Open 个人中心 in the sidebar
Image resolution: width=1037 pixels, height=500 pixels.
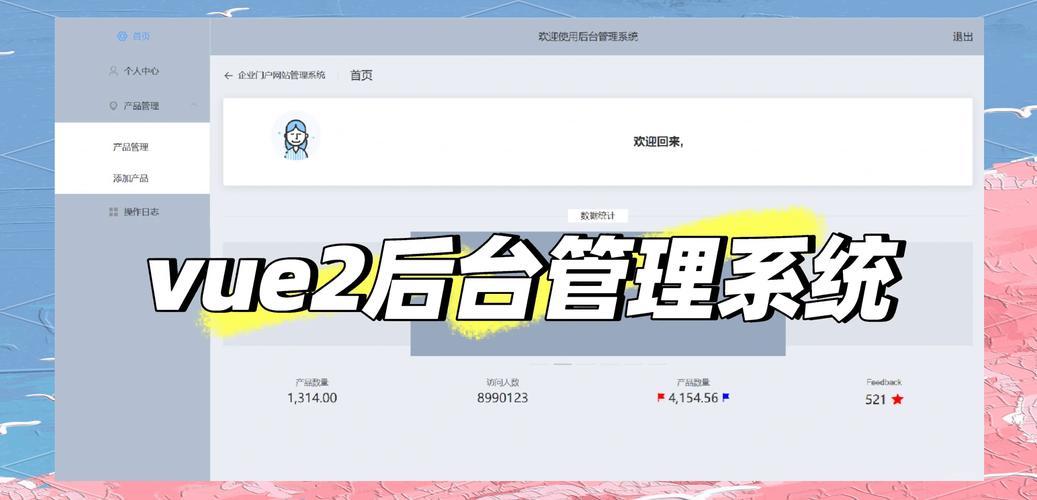click(133, 71)
